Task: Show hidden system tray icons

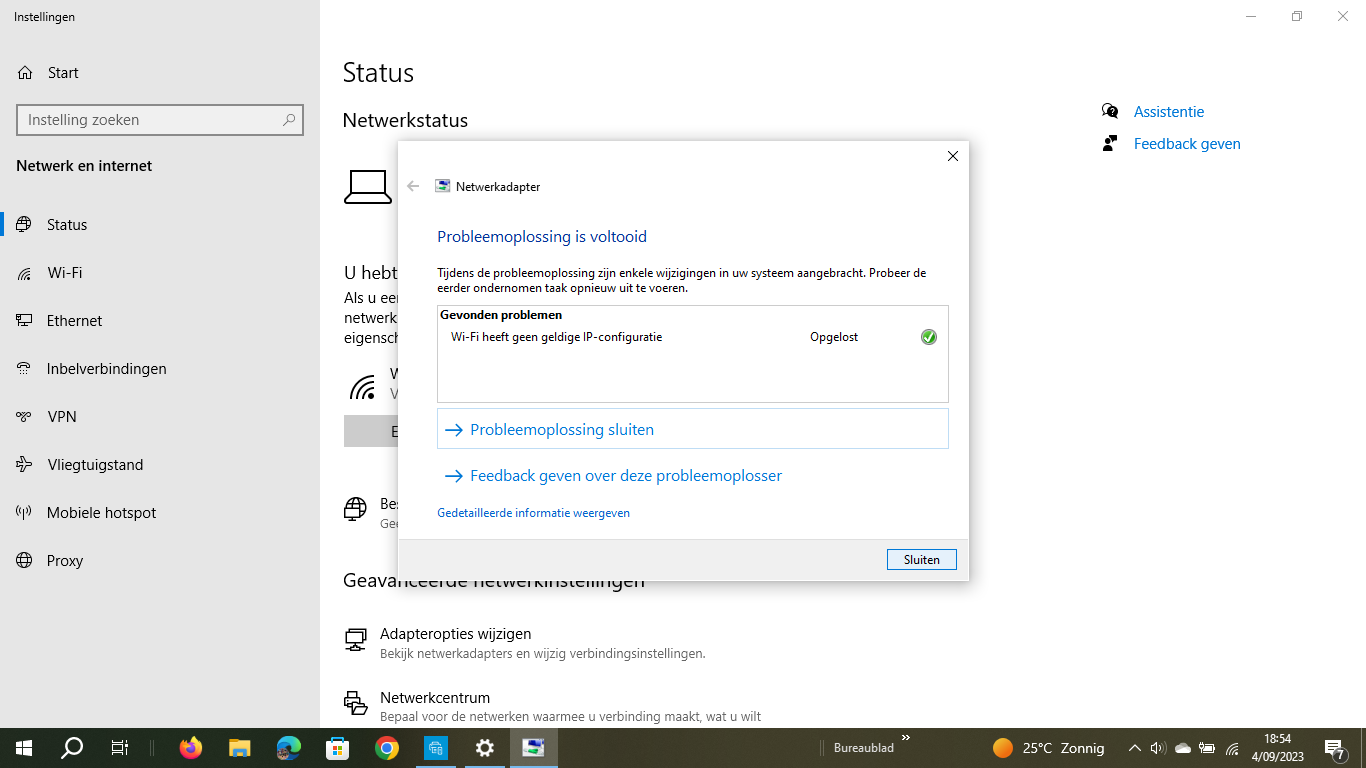Action: coord(1134,748)
